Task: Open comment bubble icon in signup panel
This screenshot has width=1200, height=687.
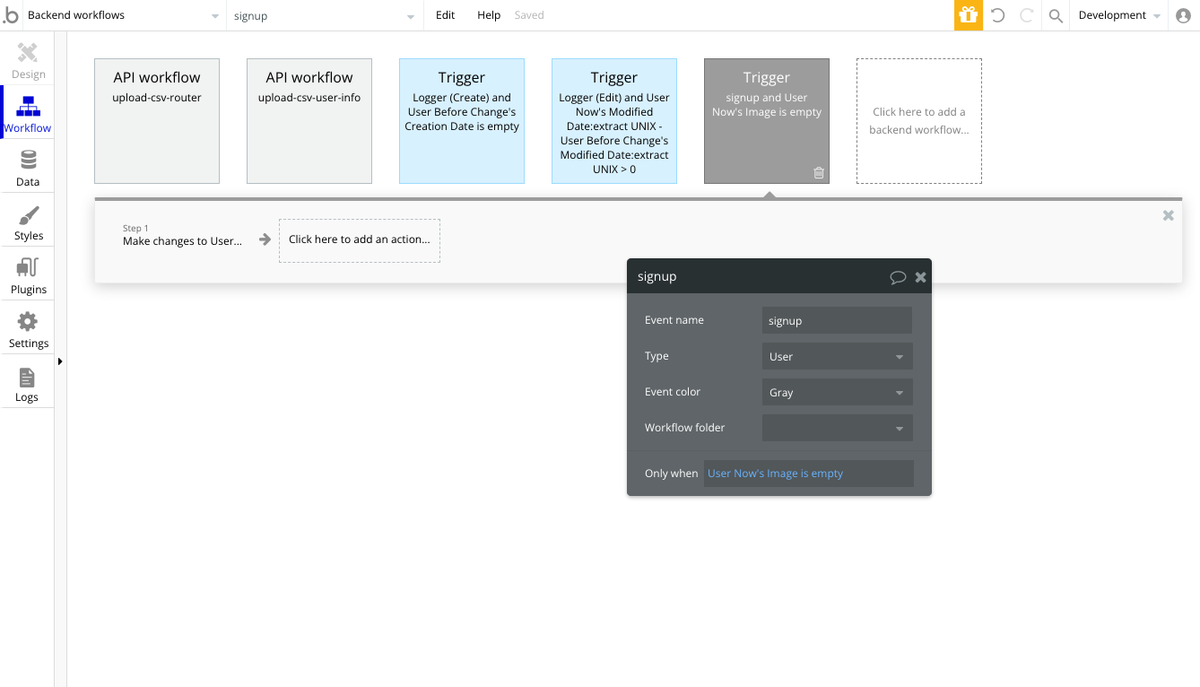Action: (x=898, y=277)
